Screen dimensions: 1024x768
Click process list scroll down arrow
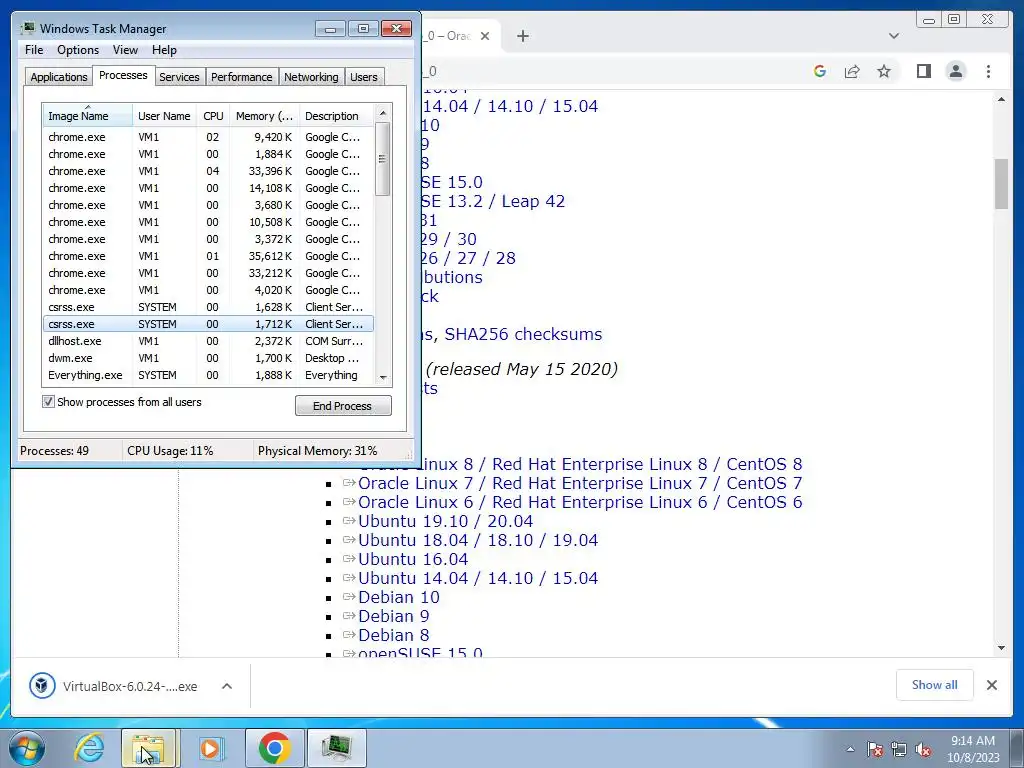[x=383, y=377]
